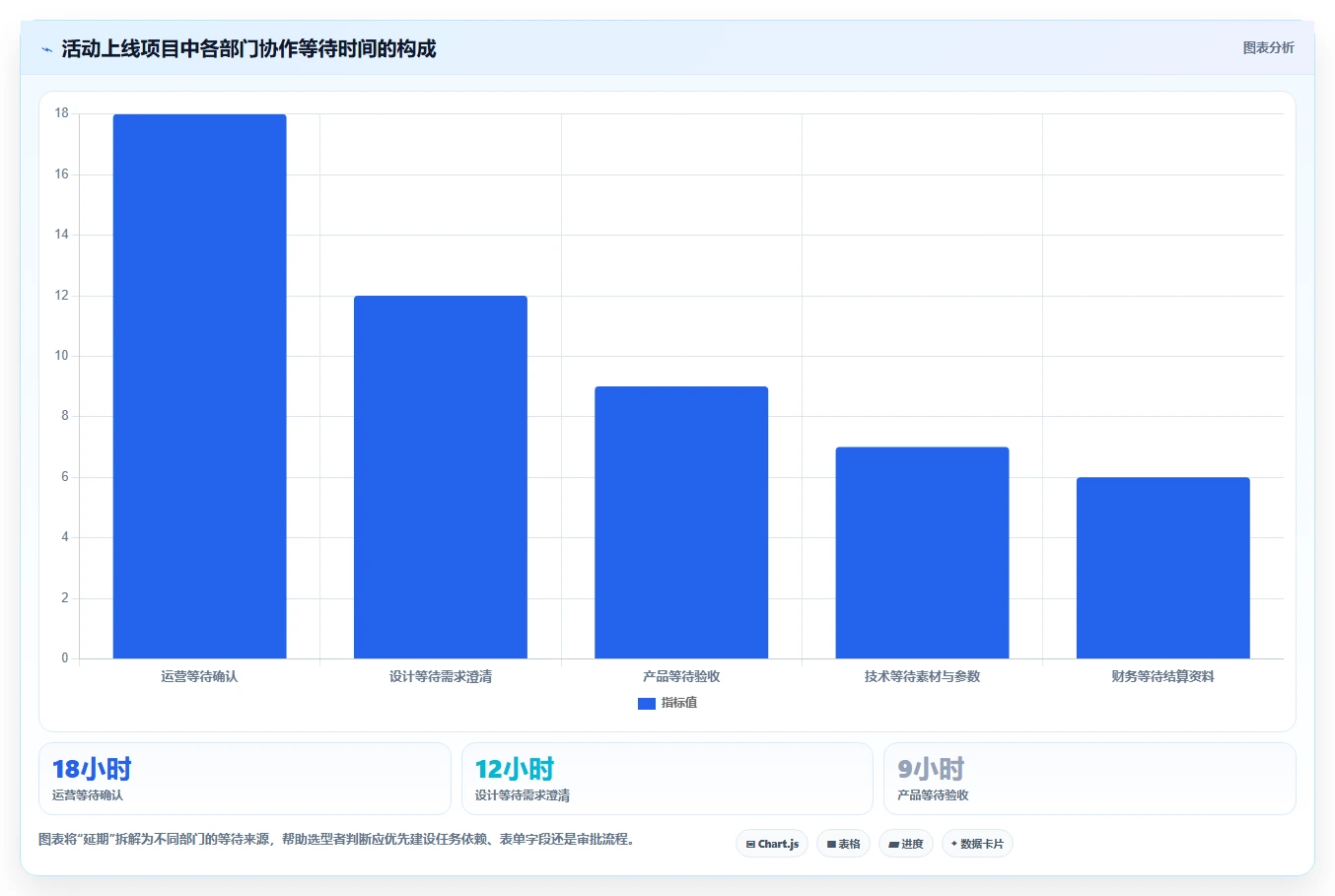The height and width of the screenshot is (896, 1335).
Task: Click the 产品等待验收 caption under 9小时
Action: coord(933,795)
